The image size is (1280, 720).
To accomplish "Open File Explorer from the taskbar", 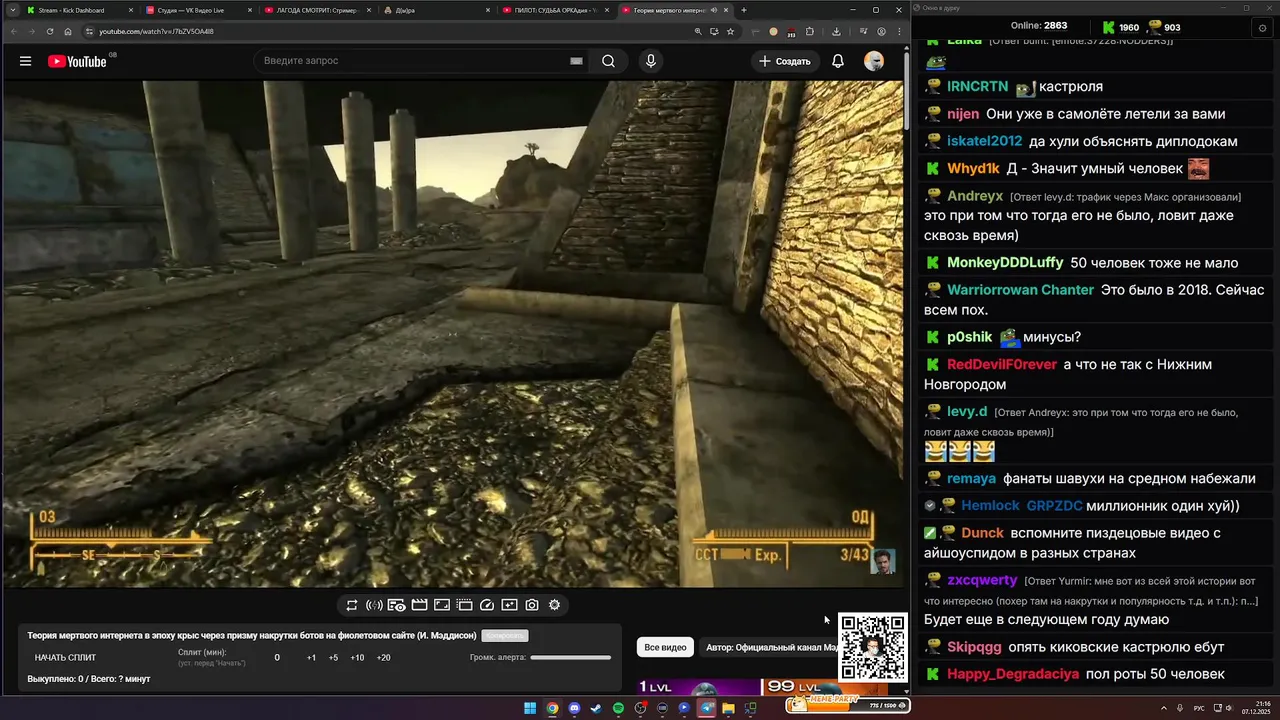I will [x=728, y=708].
